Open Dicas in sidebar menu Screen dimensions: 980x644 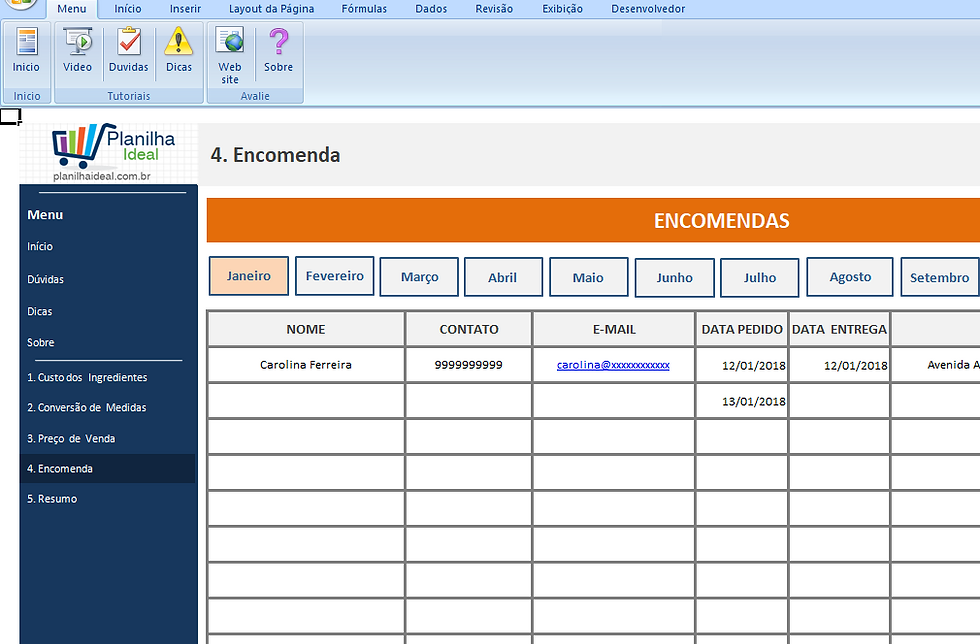coord(40,311)
